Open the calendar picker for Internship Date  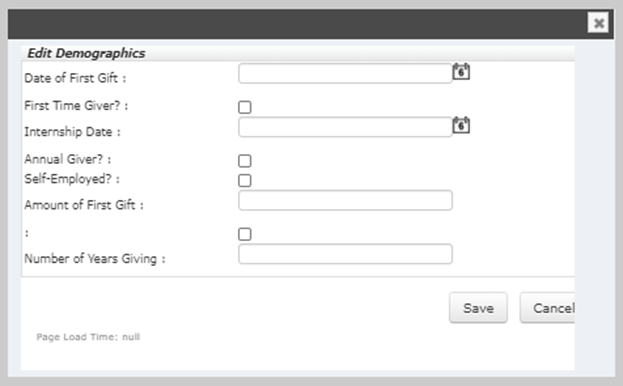point(461,125)
